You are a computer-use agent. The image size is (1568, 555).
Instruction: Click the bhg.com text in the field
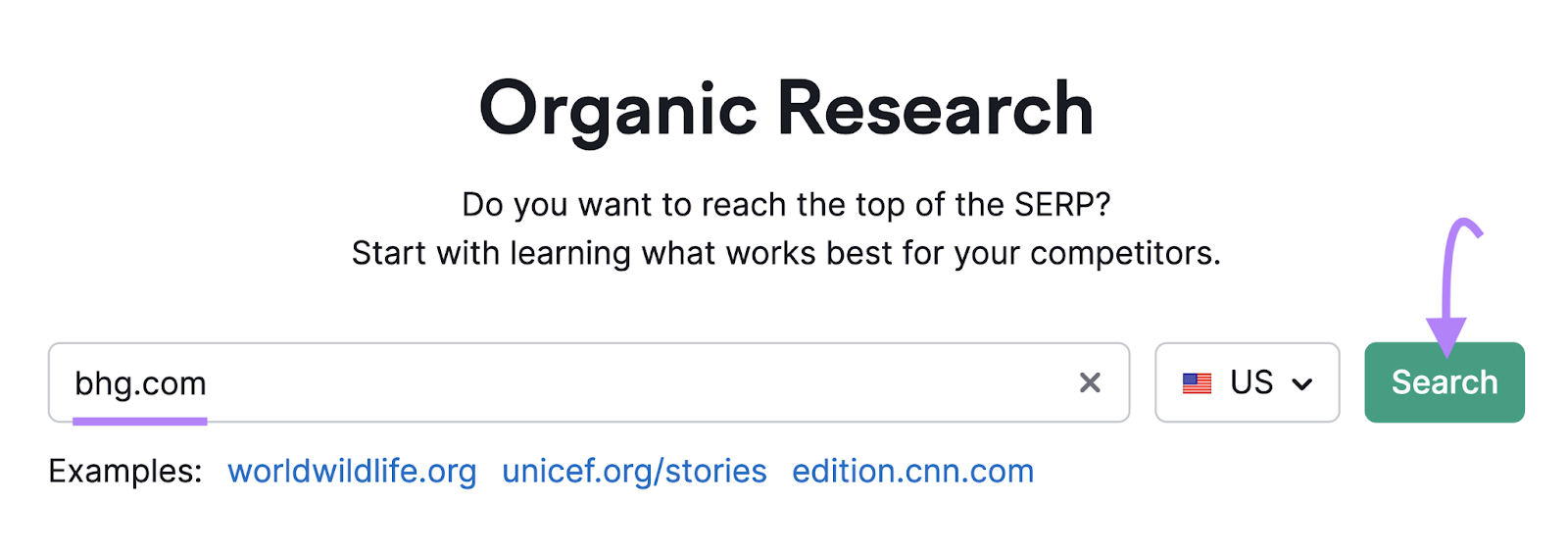(140, 382)
